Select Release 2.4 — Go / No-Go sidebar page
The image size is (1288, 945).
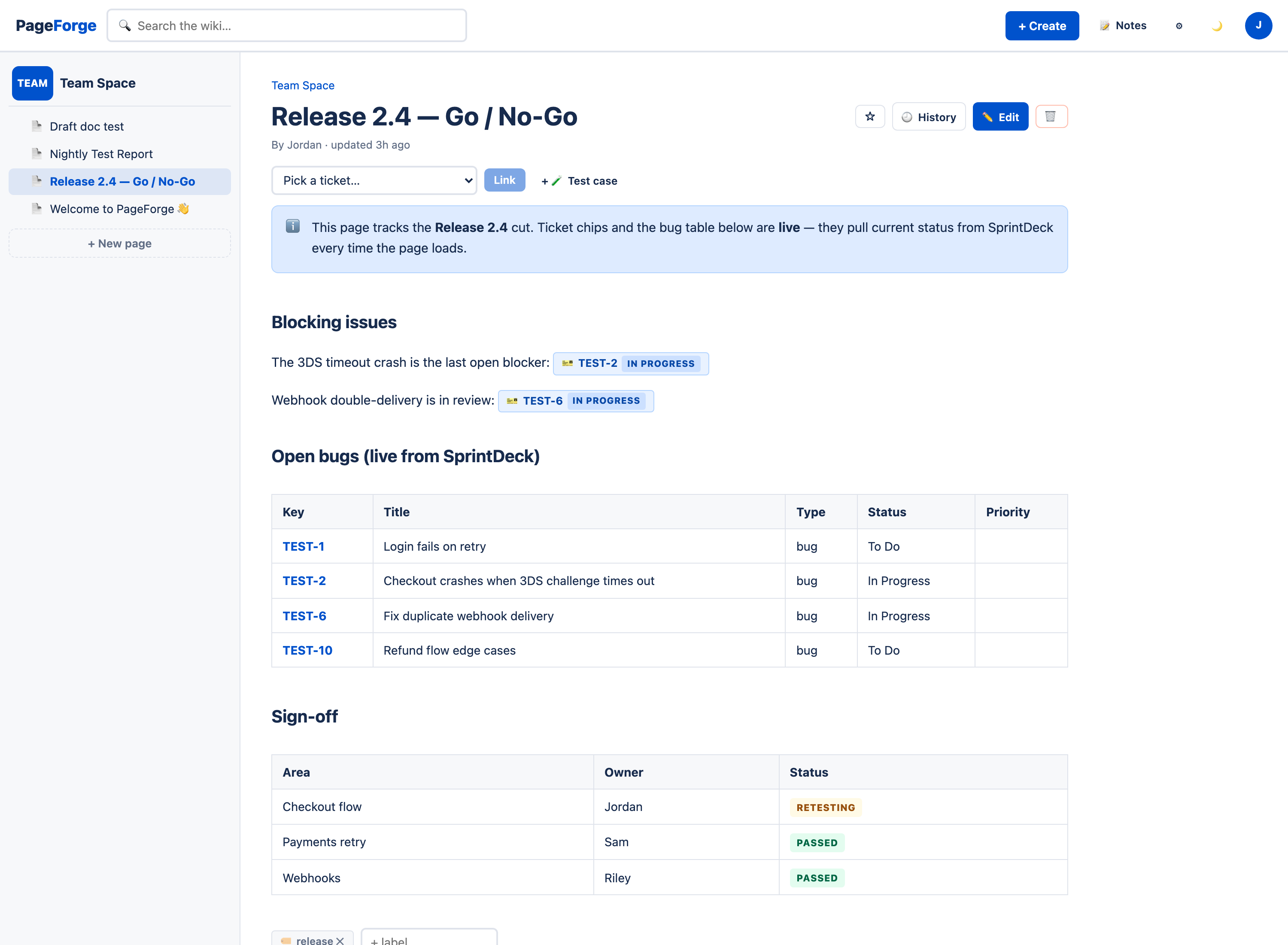(119, 181)
